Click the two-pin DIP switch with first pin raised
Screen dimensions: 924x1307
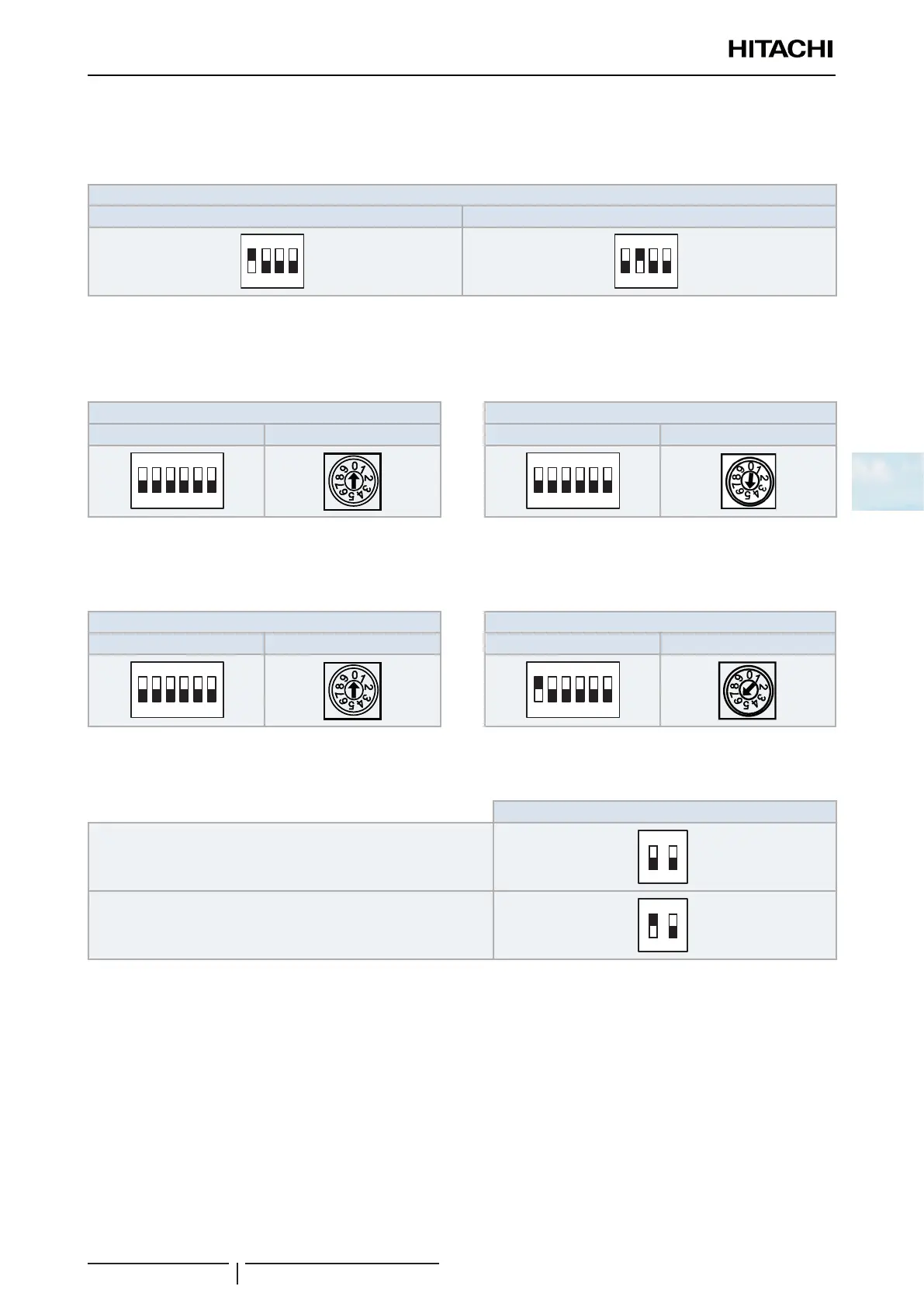[x=663, y=925]
